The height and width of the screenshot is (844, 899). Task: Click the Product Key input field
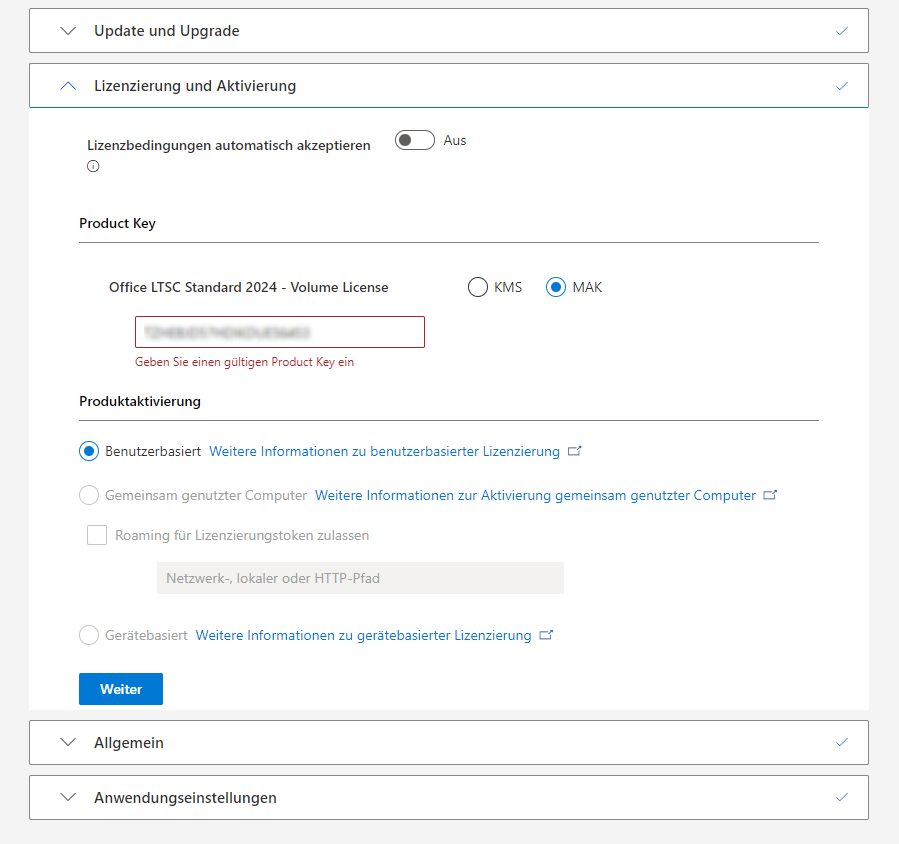click(279, 331)
